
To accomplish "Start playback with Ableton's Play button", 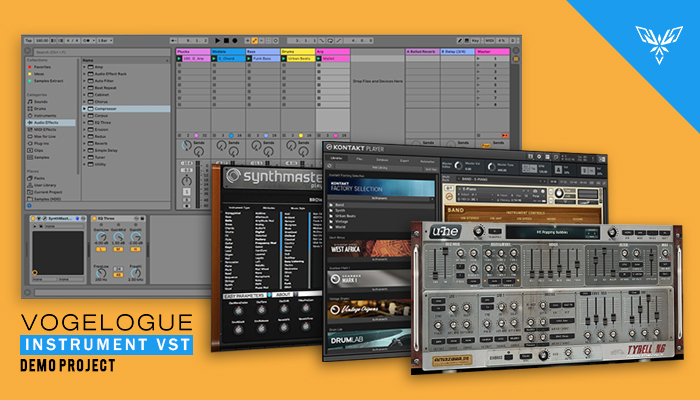I will pos(217,41).
